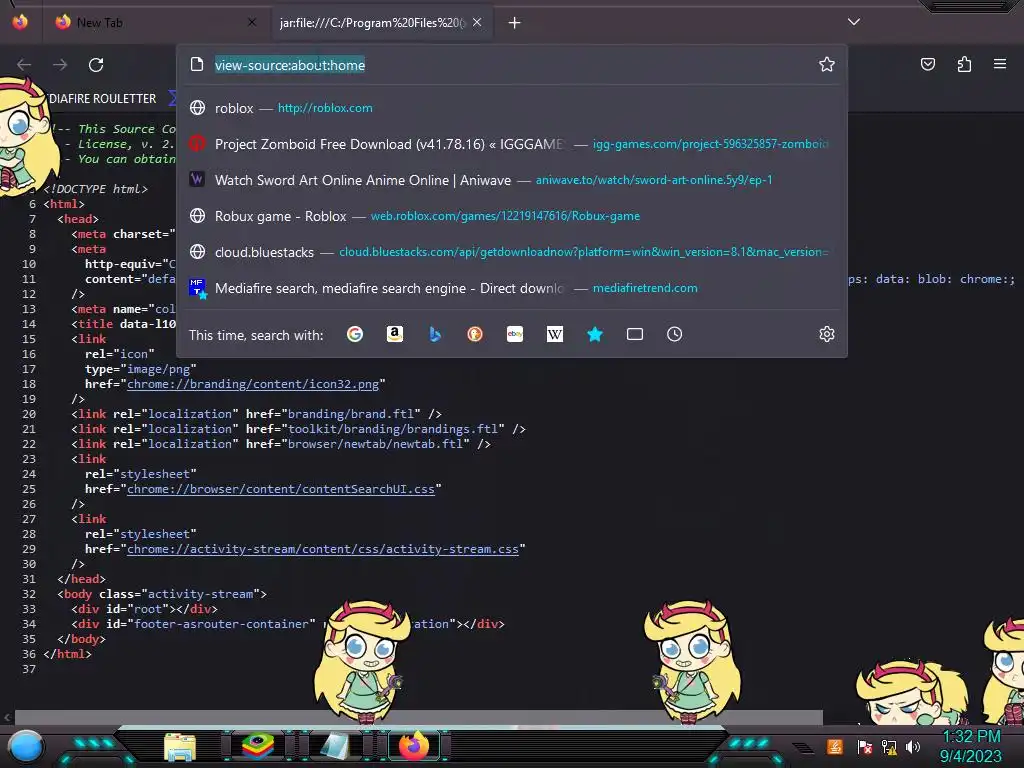Image resolution: width=1024 pixels, height=768 pixels.
Task: Choose the roblox suggestion
Action: click(512, 108)
